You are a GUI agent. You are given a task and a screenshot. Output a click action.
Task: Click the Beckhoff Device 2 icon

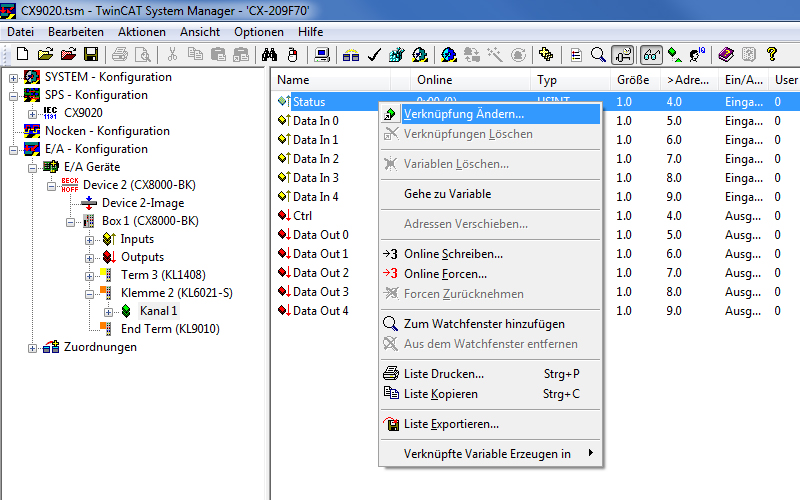[70, 185]
